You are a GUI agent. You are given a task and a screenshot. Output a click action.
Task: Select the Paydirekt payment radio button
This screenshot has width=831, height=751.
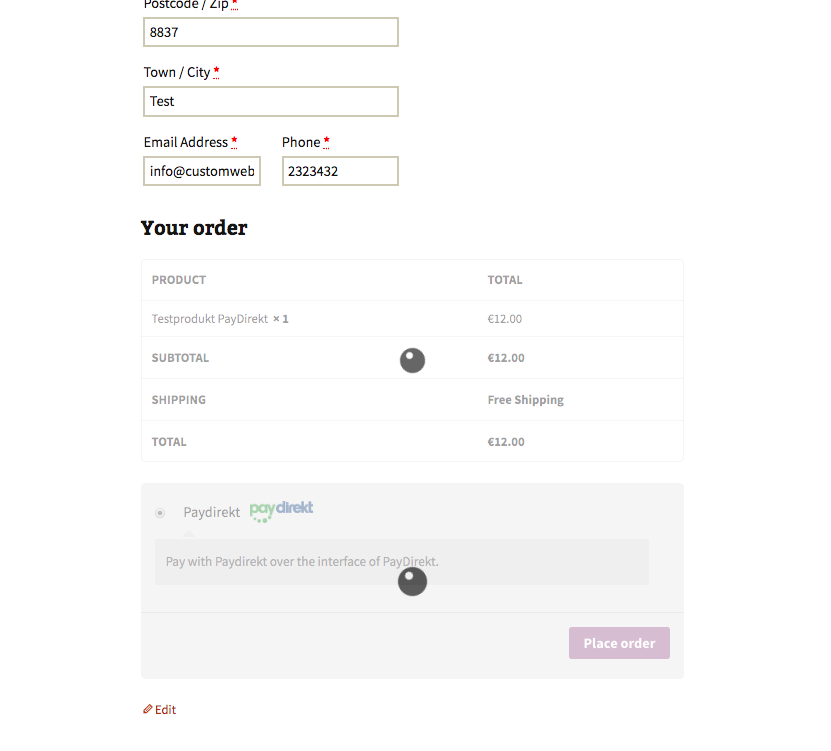160,513
